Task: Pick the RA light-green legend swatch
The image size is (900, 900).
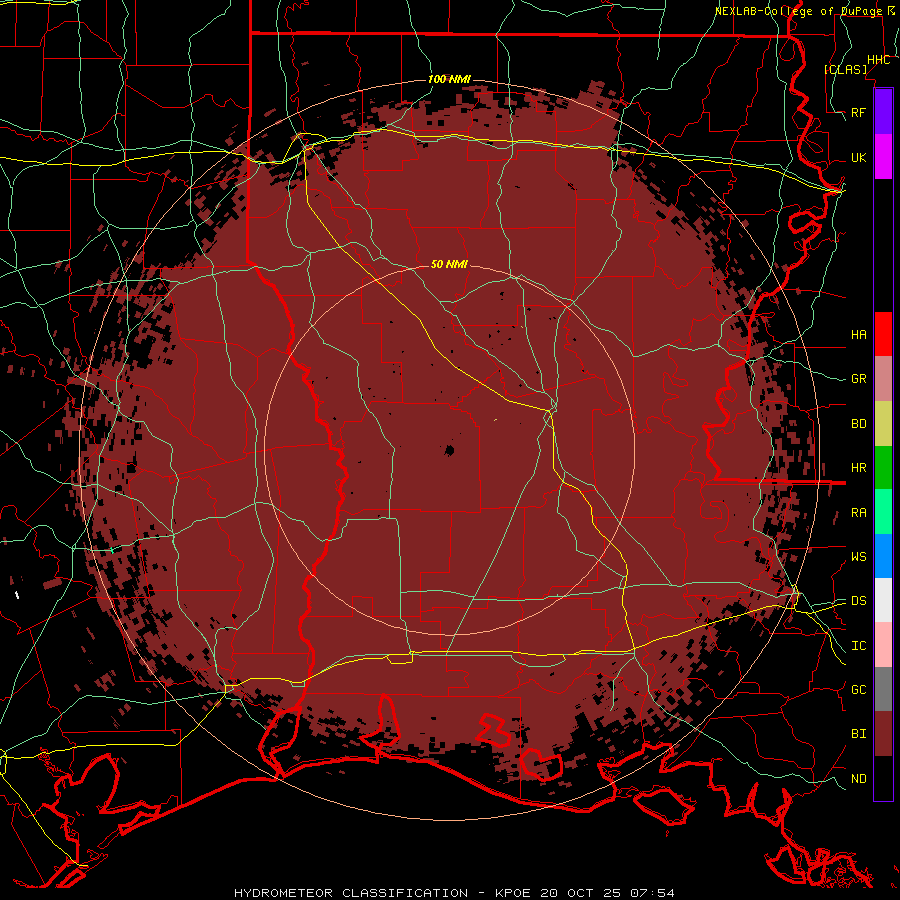Action: pos(883,512)
